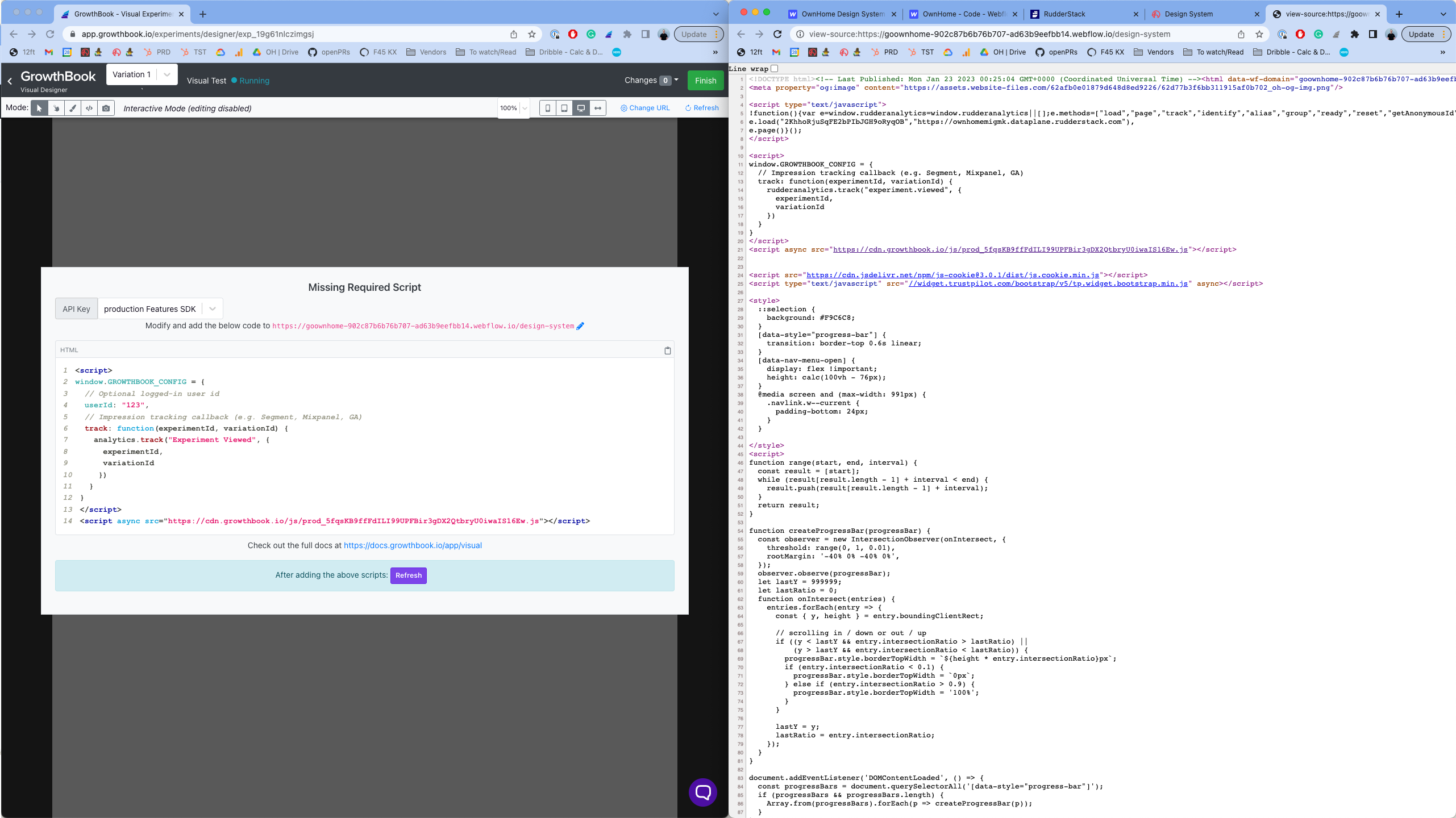Screen dimensions: 1456x818
Task: Switch to interactive pointer mode
Action: click(x=56, y=108)
